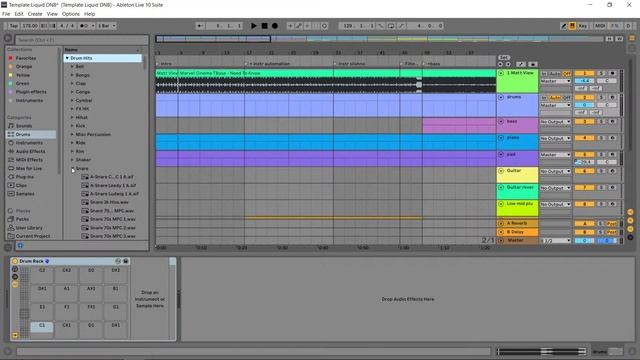Open the No Output dropdown on bass track
Screen dimensions: 640x360
pyautogui.click(x=555, y=122)
